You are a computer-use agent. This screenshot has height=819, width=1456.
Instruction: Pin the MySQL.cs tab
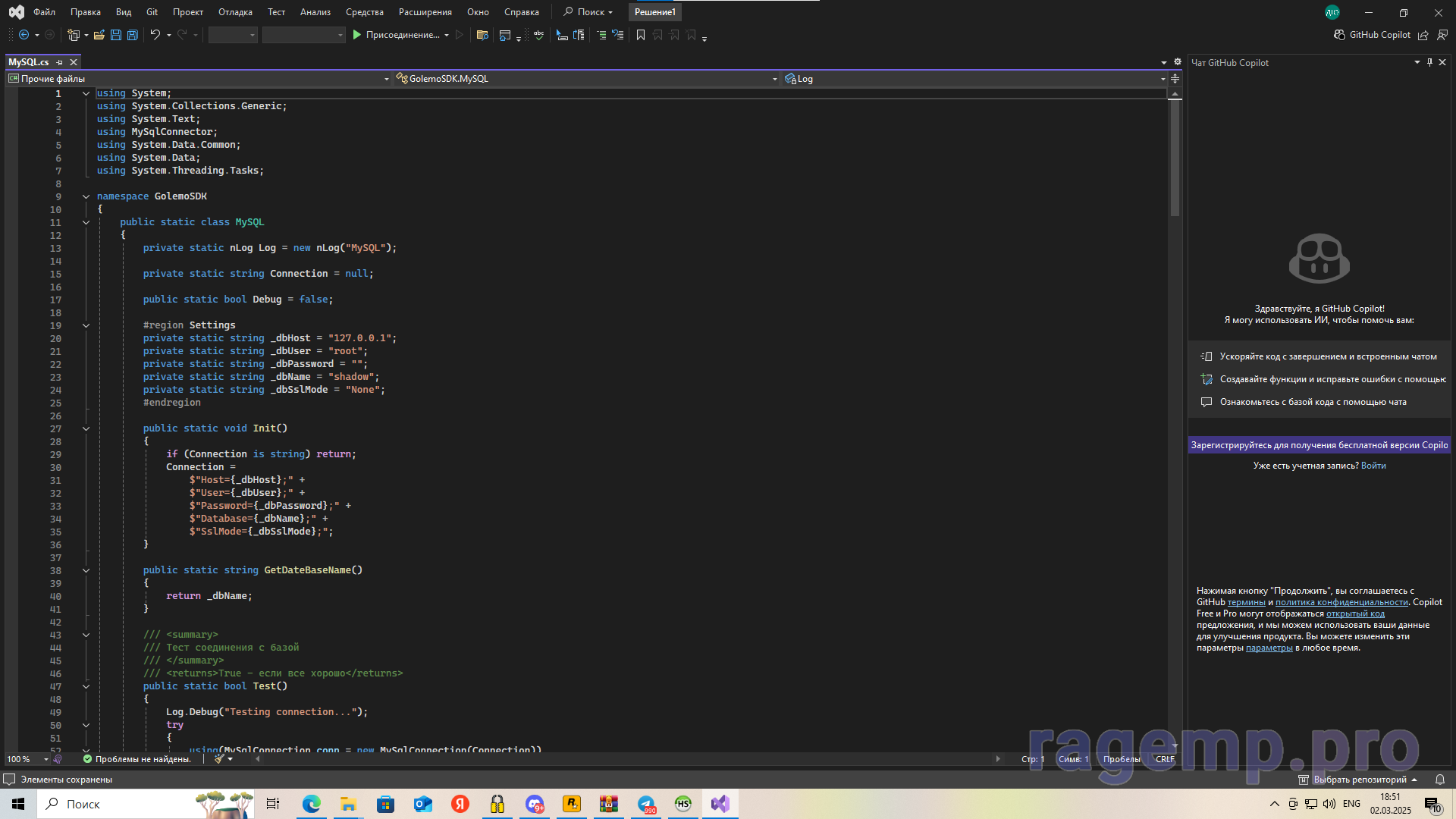pos(60,62)
